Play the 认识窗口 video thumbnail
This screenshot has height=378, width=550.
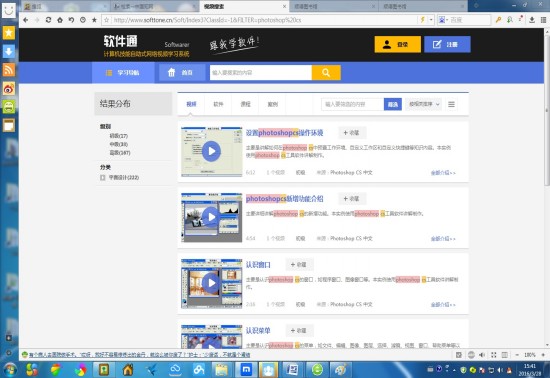click(212, 283)
